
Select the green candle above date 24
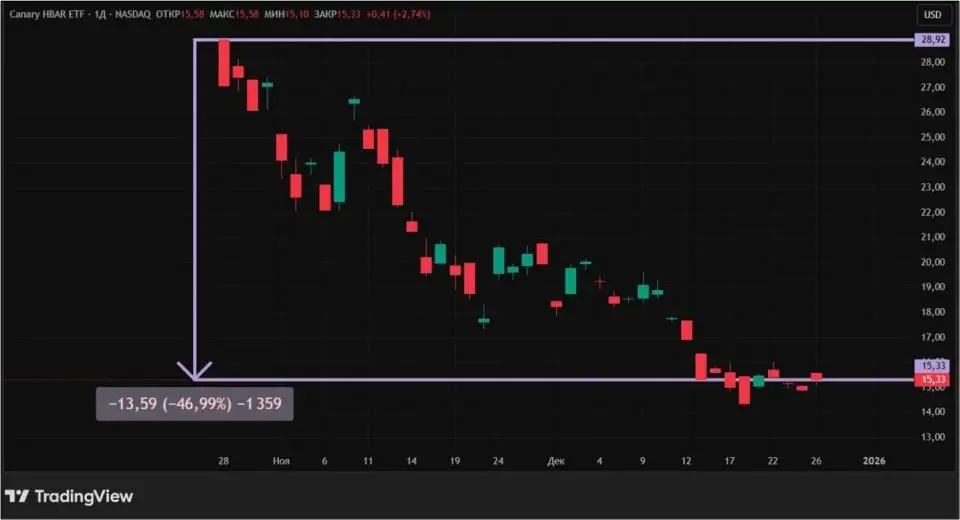[498, 260]
